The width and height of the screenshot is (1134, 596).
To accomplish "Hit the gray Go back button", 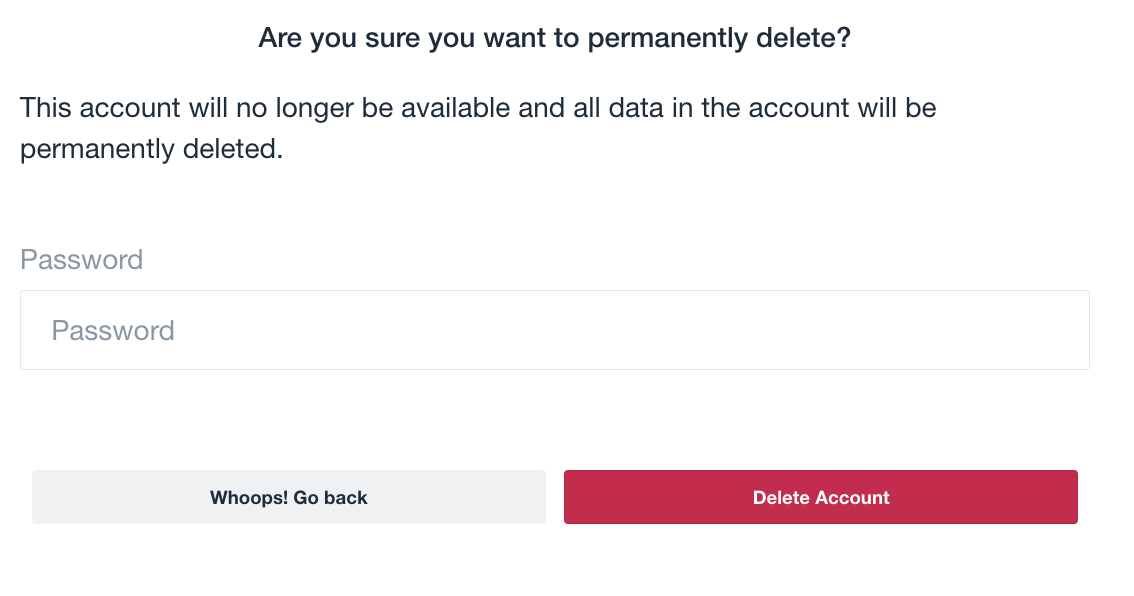I will tap(288, 497).
